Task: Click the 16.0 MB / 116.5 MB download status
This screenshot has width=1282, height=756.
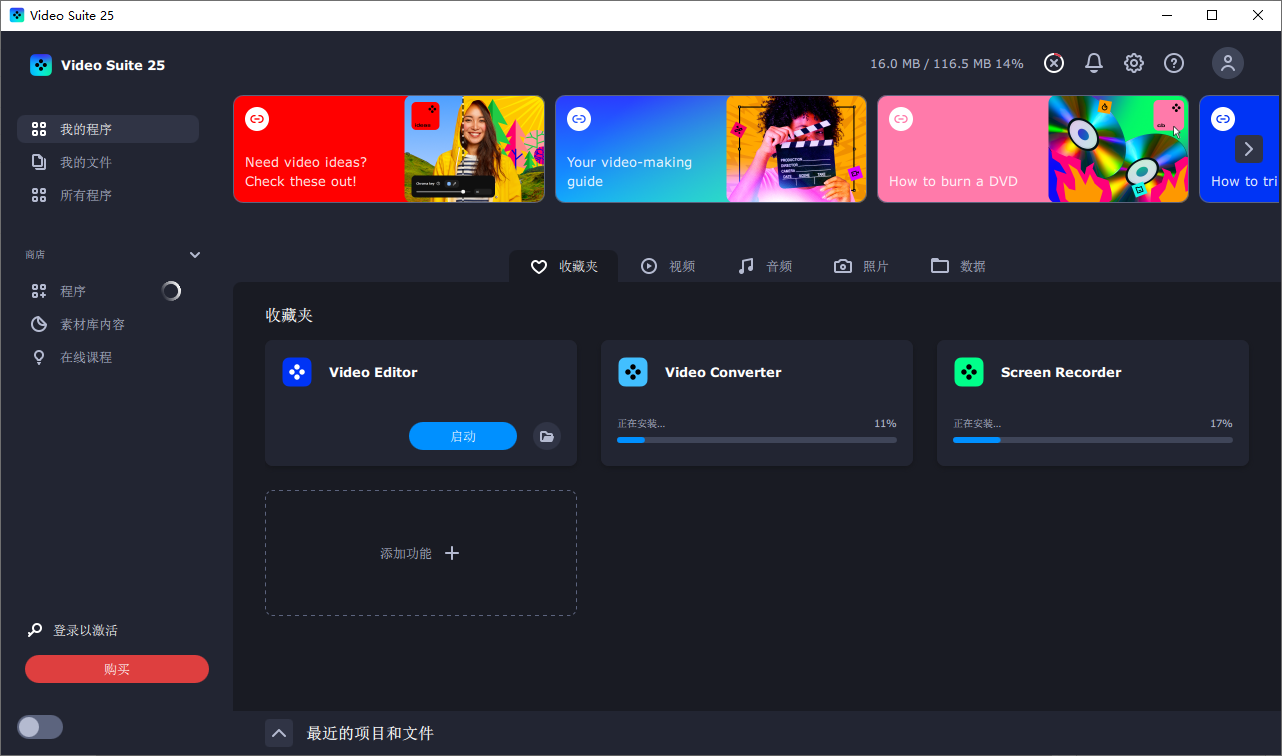Action: 946,64
